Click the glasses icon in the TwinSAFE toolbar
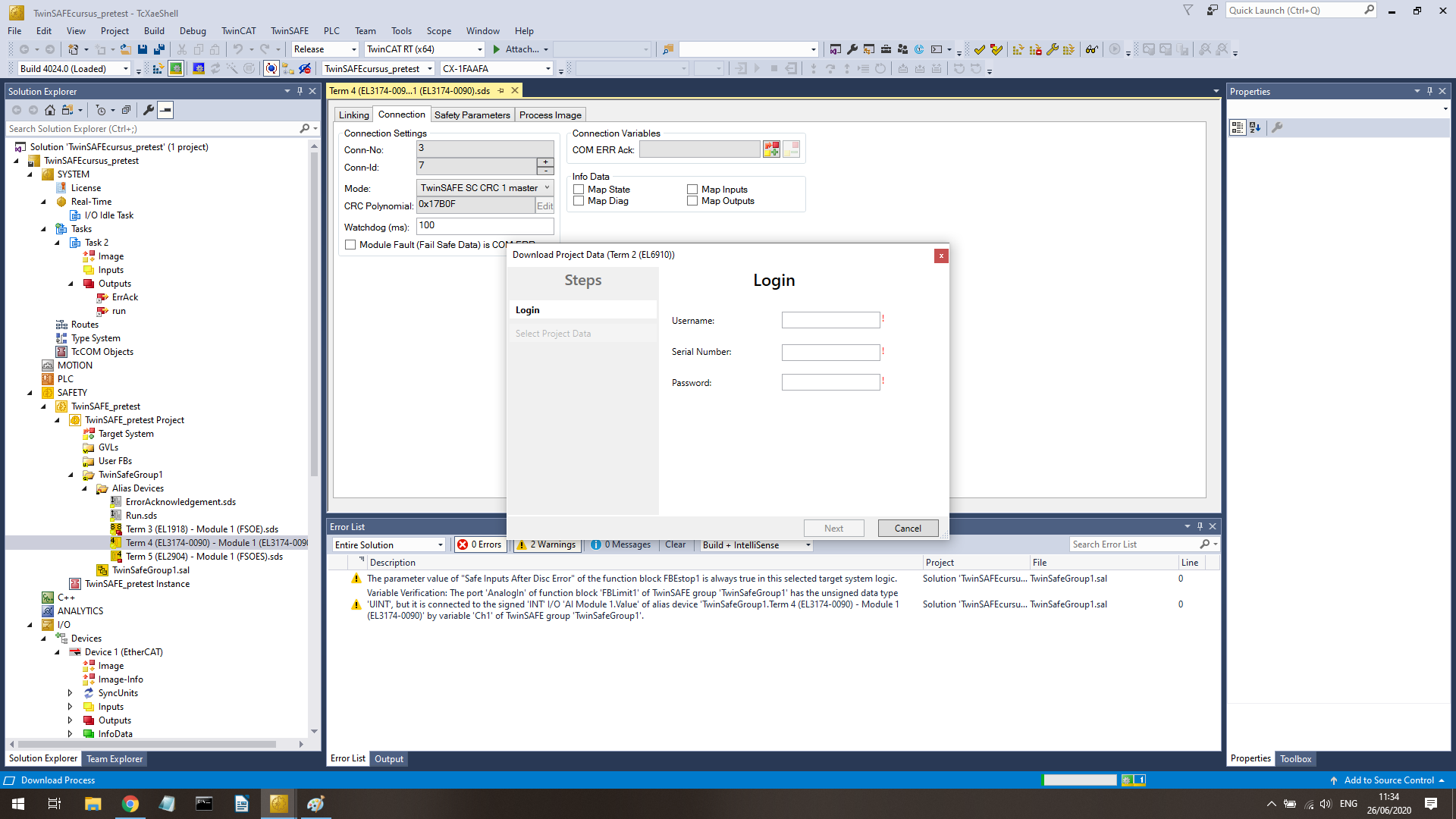The width and height of the screenshot is (1456, 819). [1091, 49]
